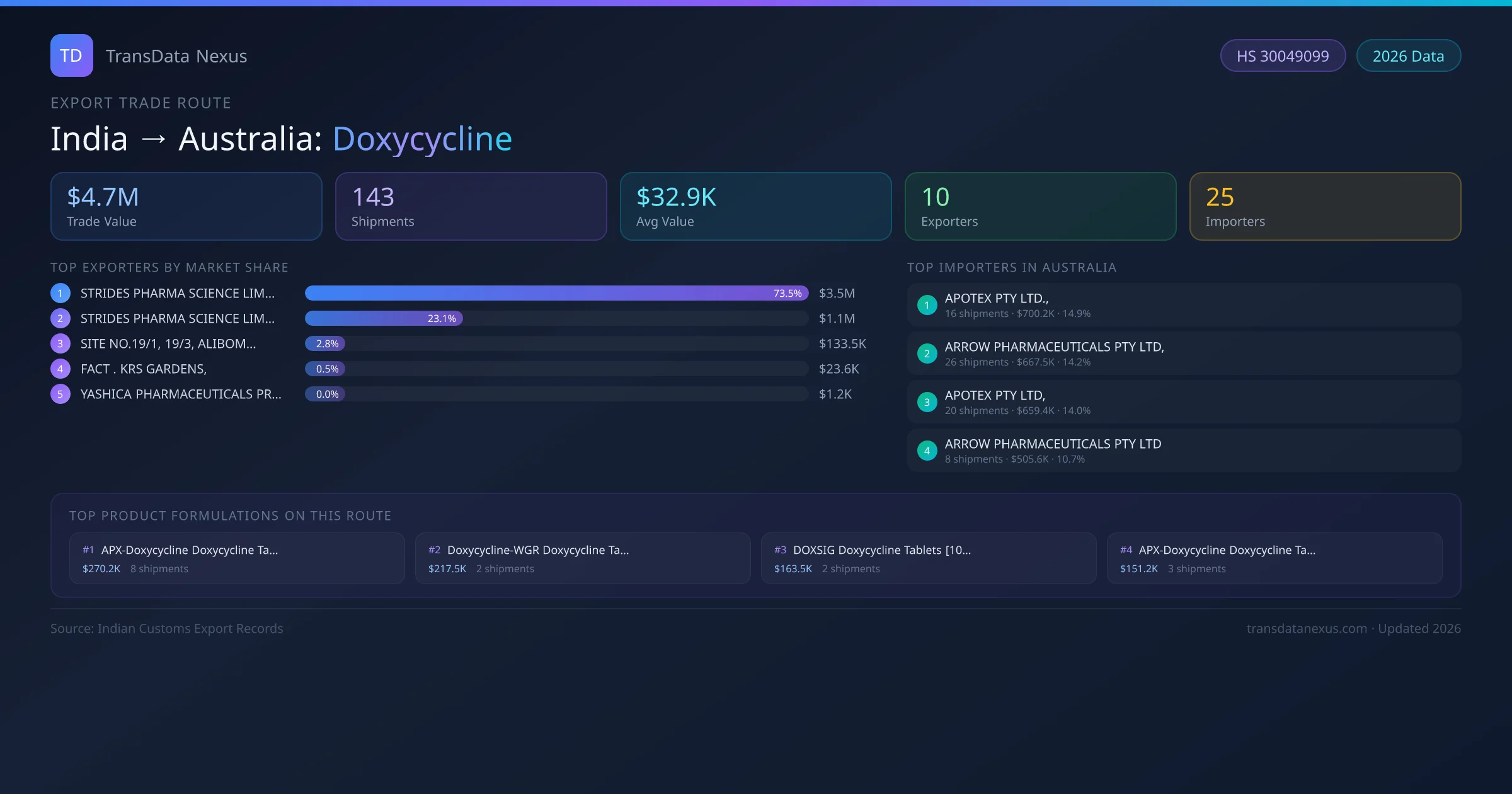Open Source: Indian Customs Export Records

(x=167, y=628)
